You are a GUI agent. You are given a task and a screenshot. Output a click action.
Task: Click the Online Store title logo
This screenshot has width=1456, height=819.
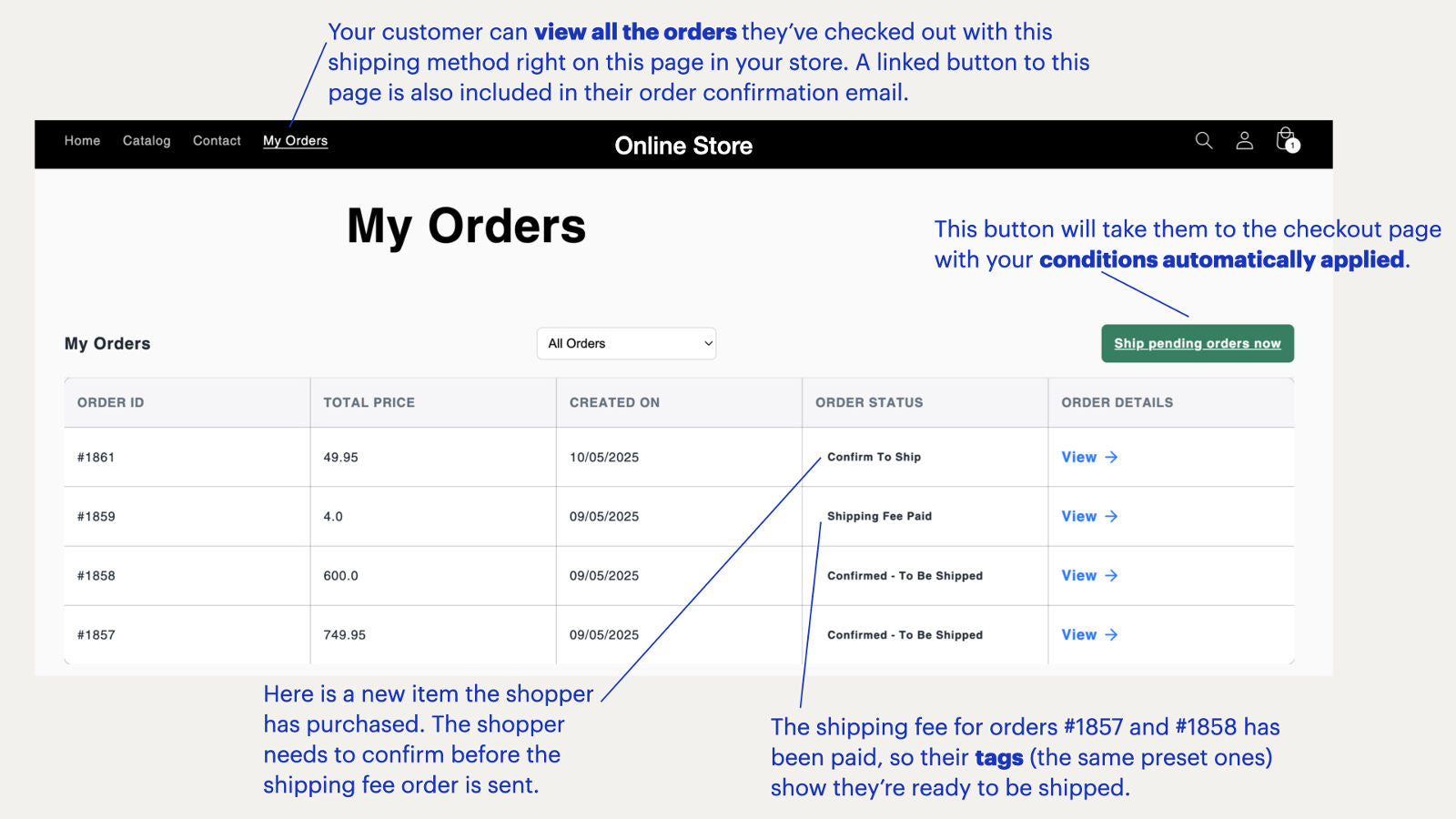pyautogui.click(x=683, y=146)
